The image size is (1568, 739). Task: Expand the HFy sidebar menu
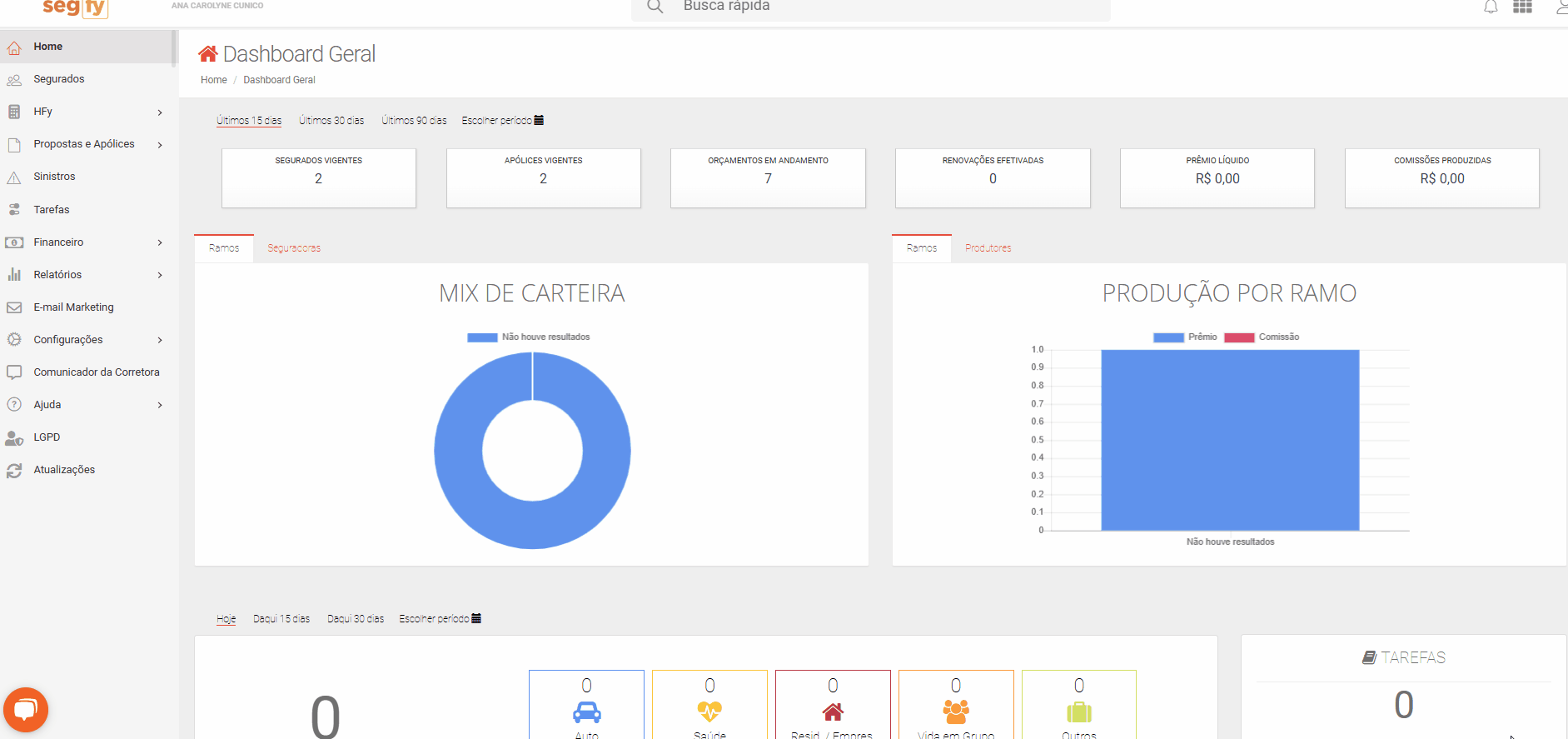point(83,112)
